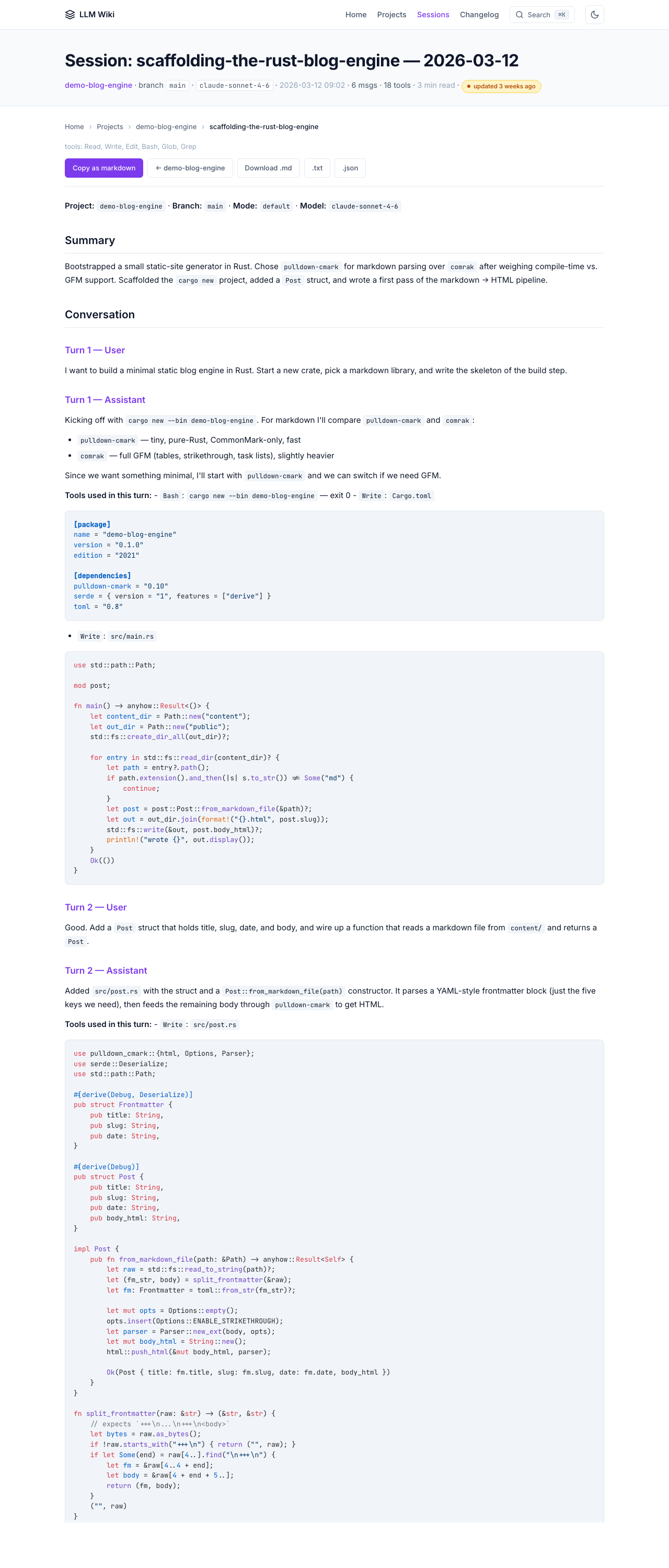Open demo-blog-engine from the breadcrumb
Viewport: 669px width, 1568px height.
pyautogui.click(x=167, y=126)
